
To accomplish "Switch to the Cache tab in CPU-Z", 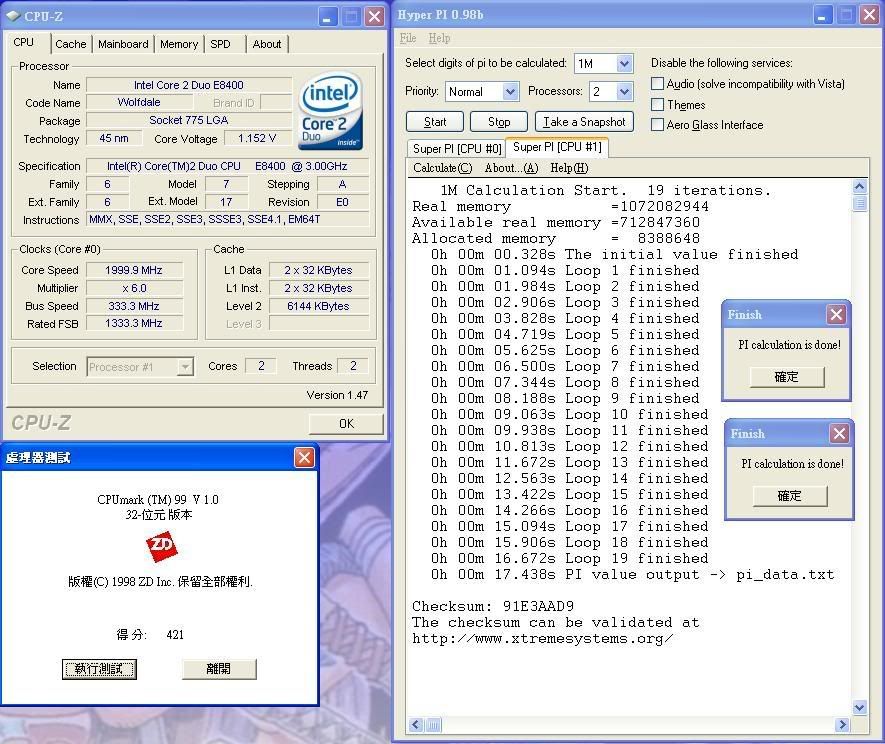I will 71,44.
